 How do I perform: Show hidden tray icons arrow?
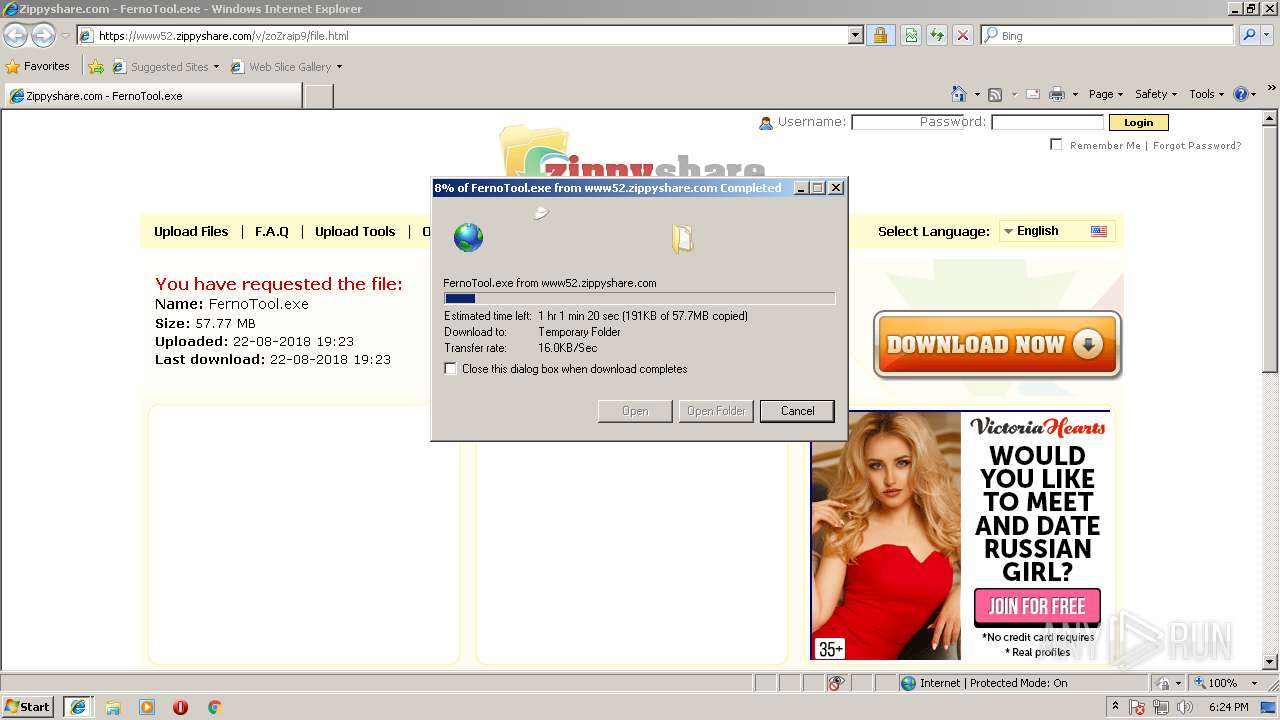tap(1115, 707)
